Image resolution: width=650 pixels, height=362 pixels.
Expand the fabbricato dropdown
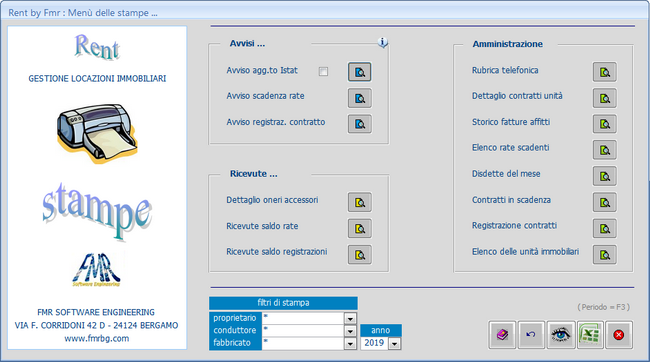pos(350,344)
